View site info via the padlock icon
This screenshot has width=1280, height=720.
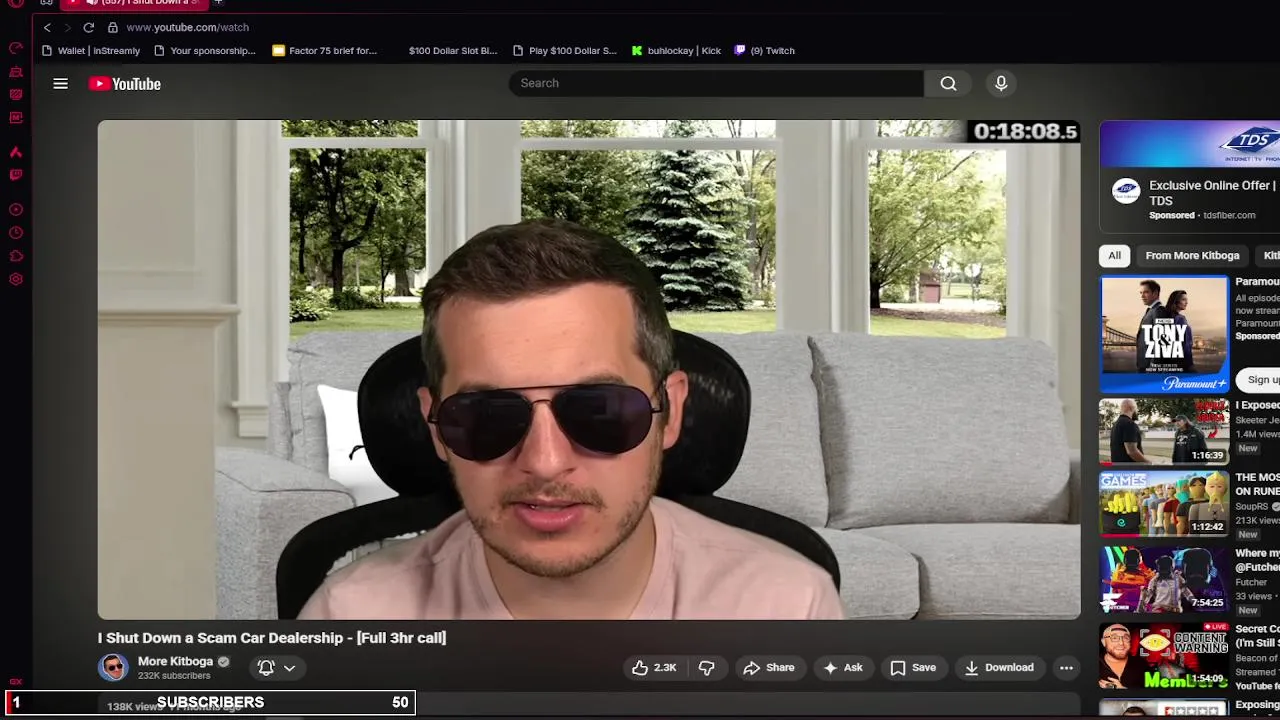pyautogui.click(x=113, y=27)
